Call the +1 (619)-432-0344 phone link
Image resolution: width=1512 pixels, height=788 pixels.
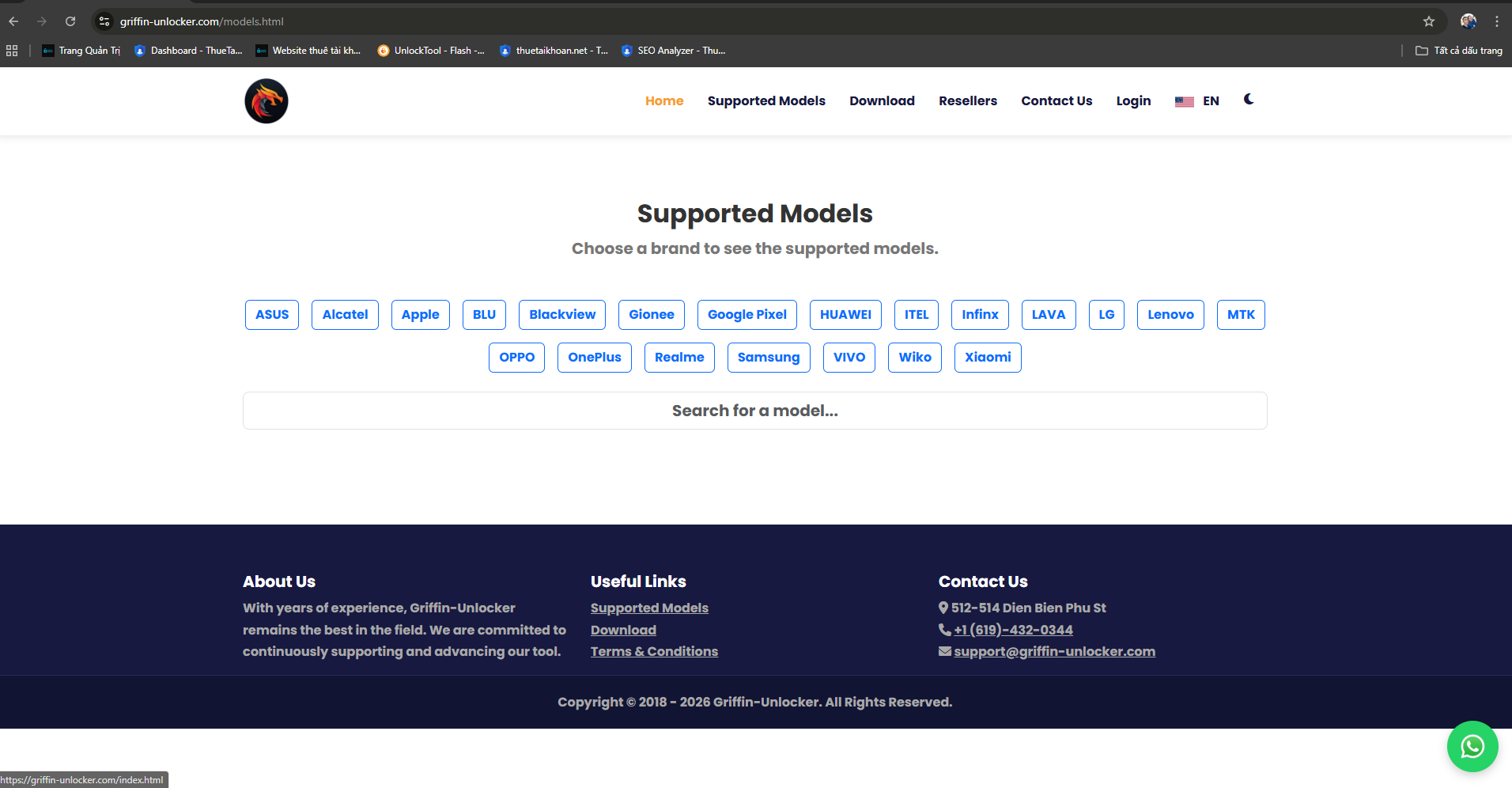coord(1013,630)
